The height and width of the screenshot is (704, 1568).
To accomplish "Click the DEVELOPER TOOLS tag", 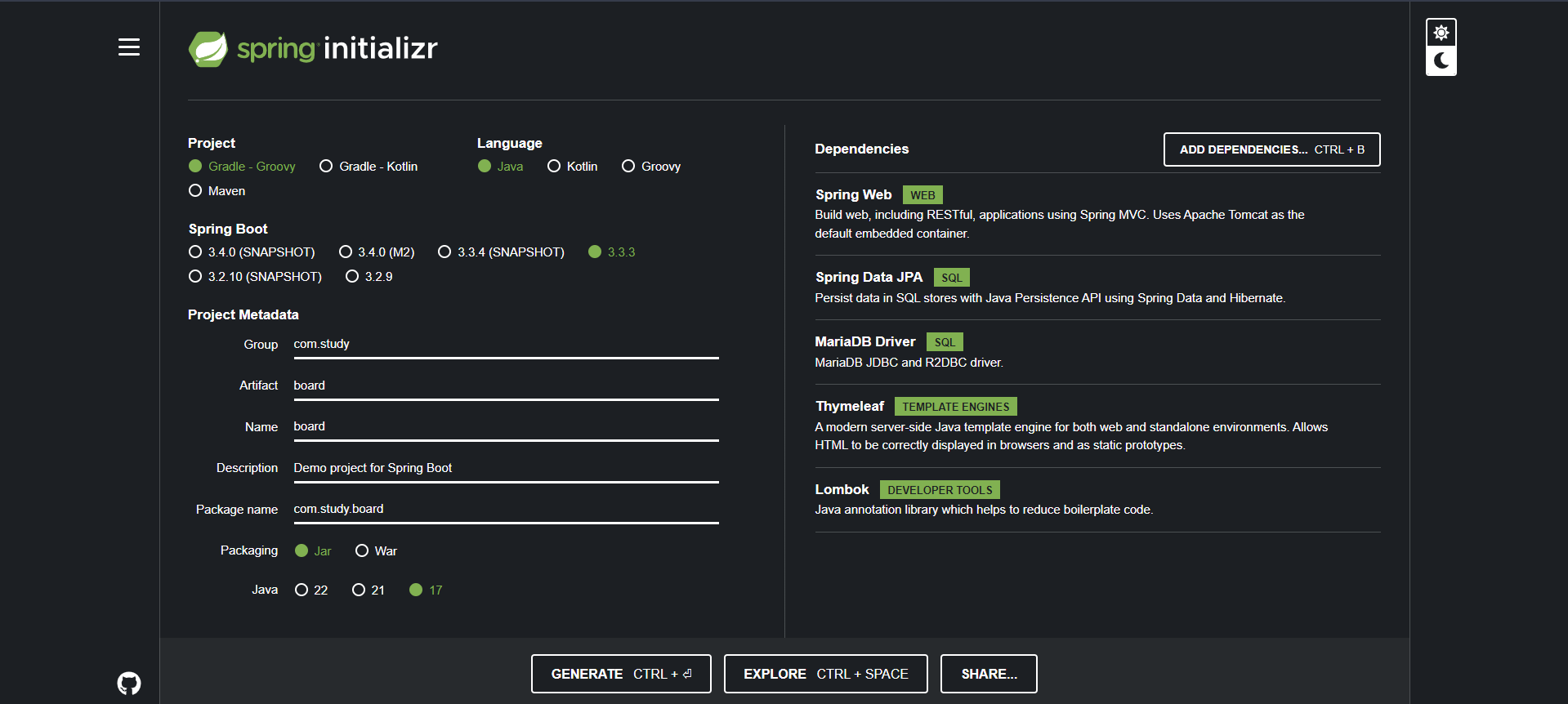I will coord(940,490).
